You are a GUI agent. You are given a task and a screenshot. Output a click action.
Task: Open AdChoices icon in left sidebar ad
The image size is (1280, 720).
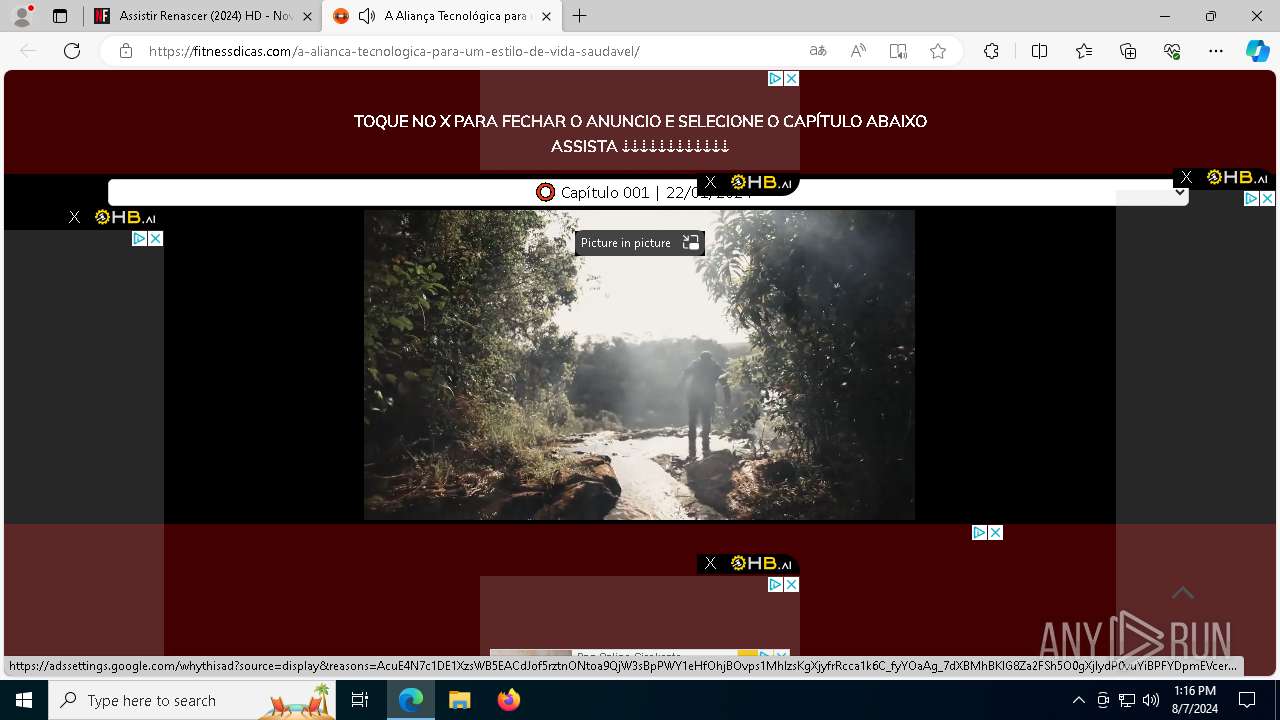click(x=139, y=238)
